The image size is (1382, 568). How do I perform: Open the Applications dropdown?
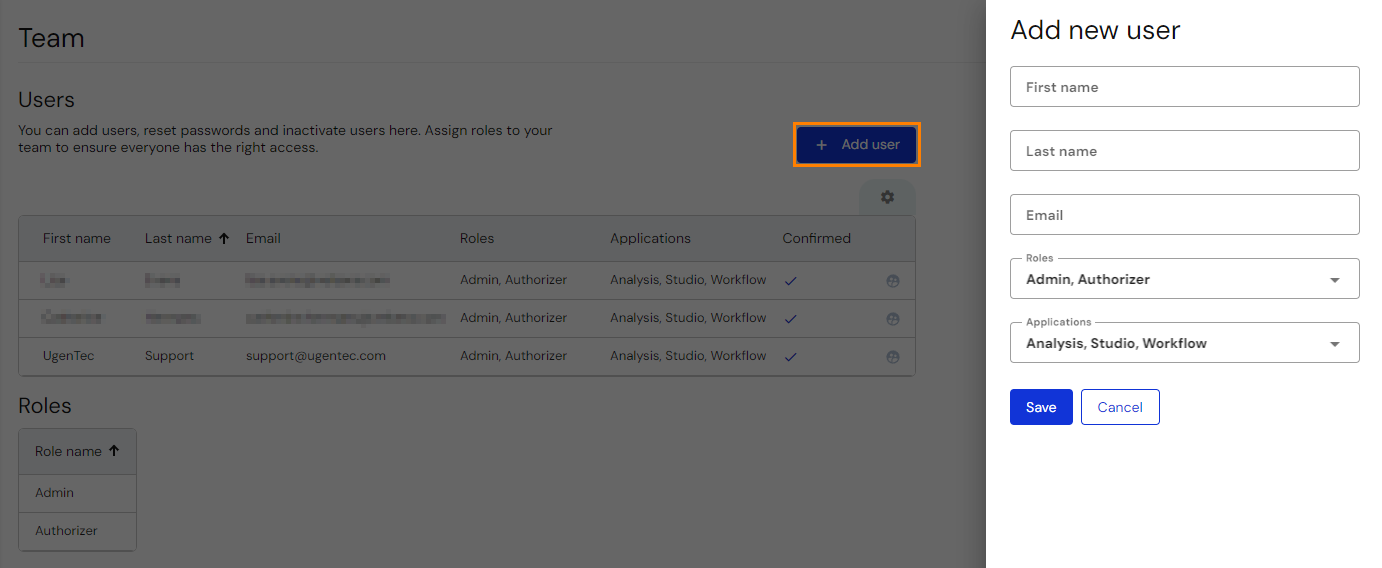1185,343
